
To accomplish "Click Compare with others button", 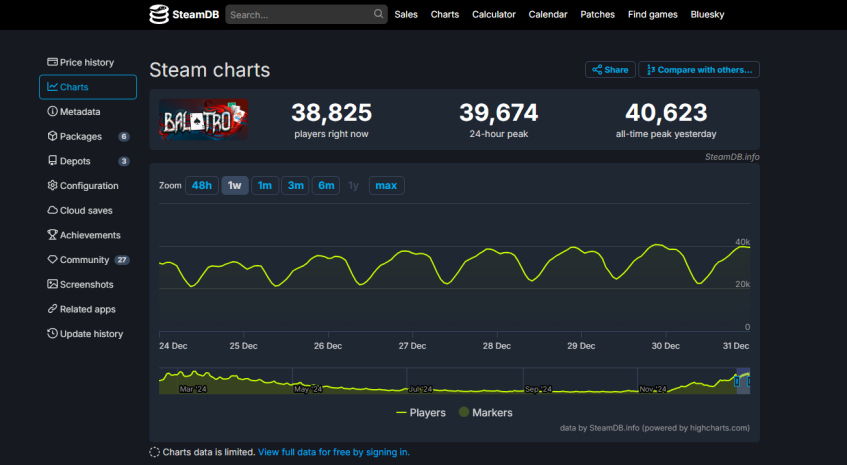I will [699, 70].
